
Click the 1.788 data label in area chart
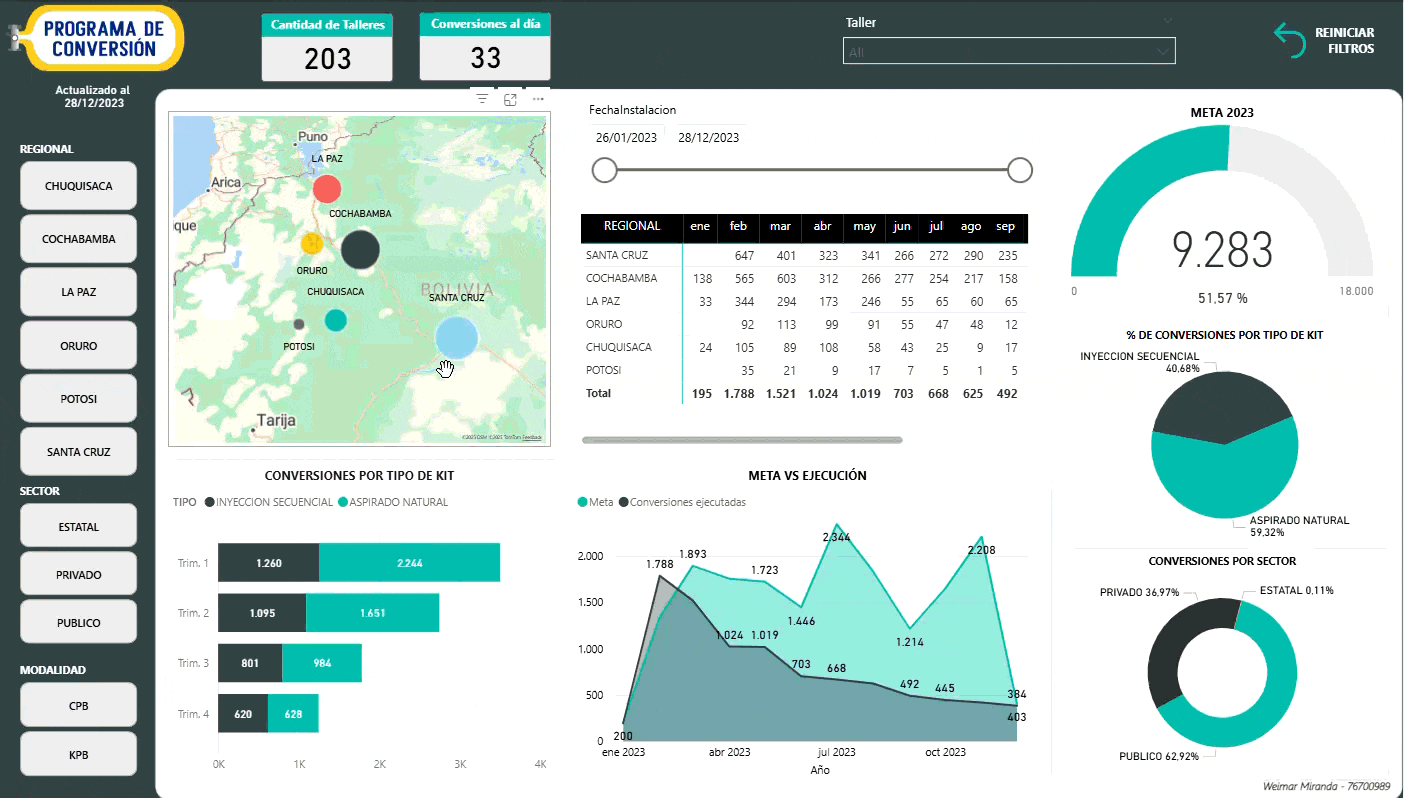click(x=660, y=564)
